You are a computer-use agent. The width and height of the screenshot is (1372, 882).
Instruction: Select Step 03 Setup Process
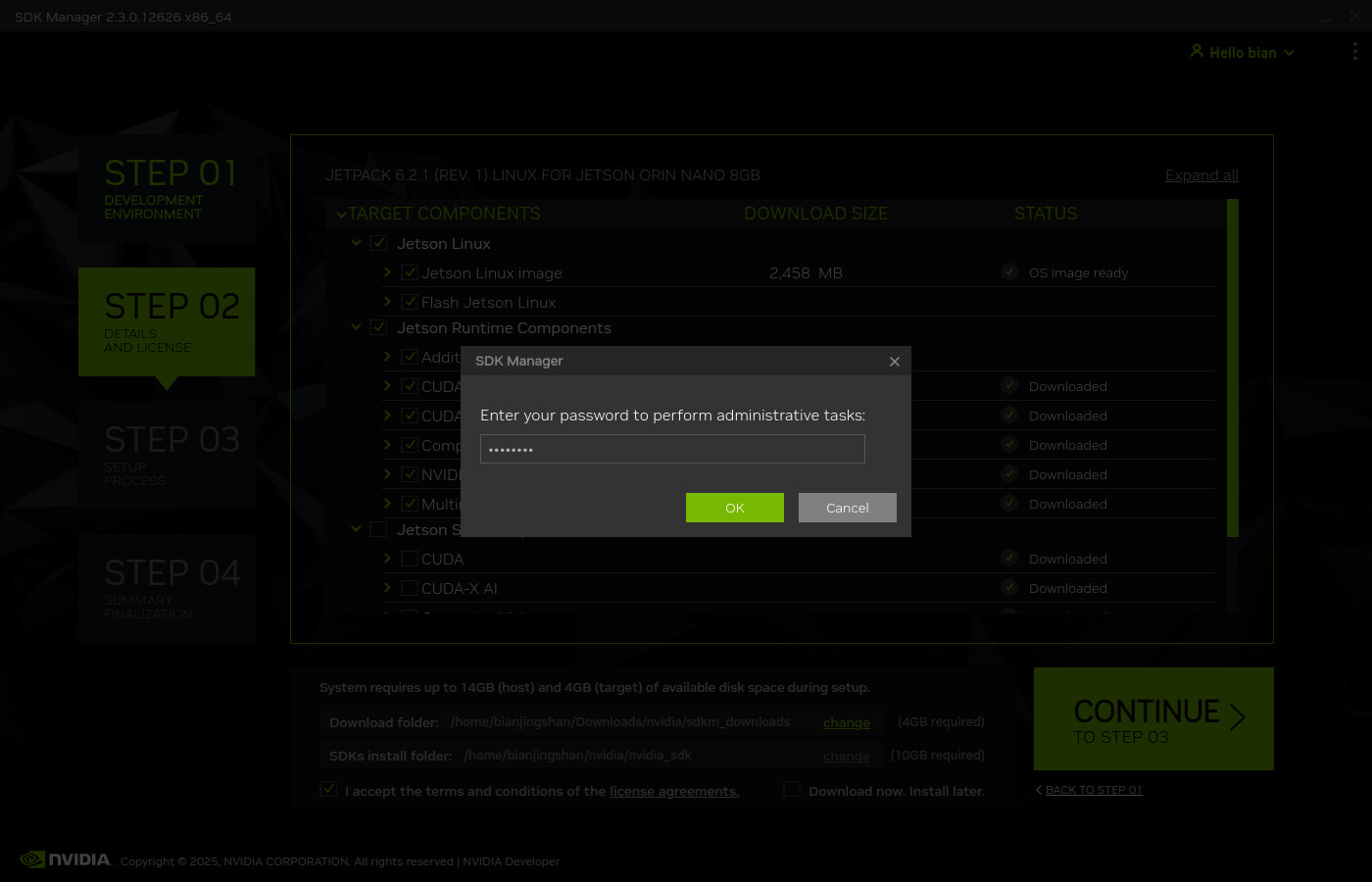coord(167,455)
